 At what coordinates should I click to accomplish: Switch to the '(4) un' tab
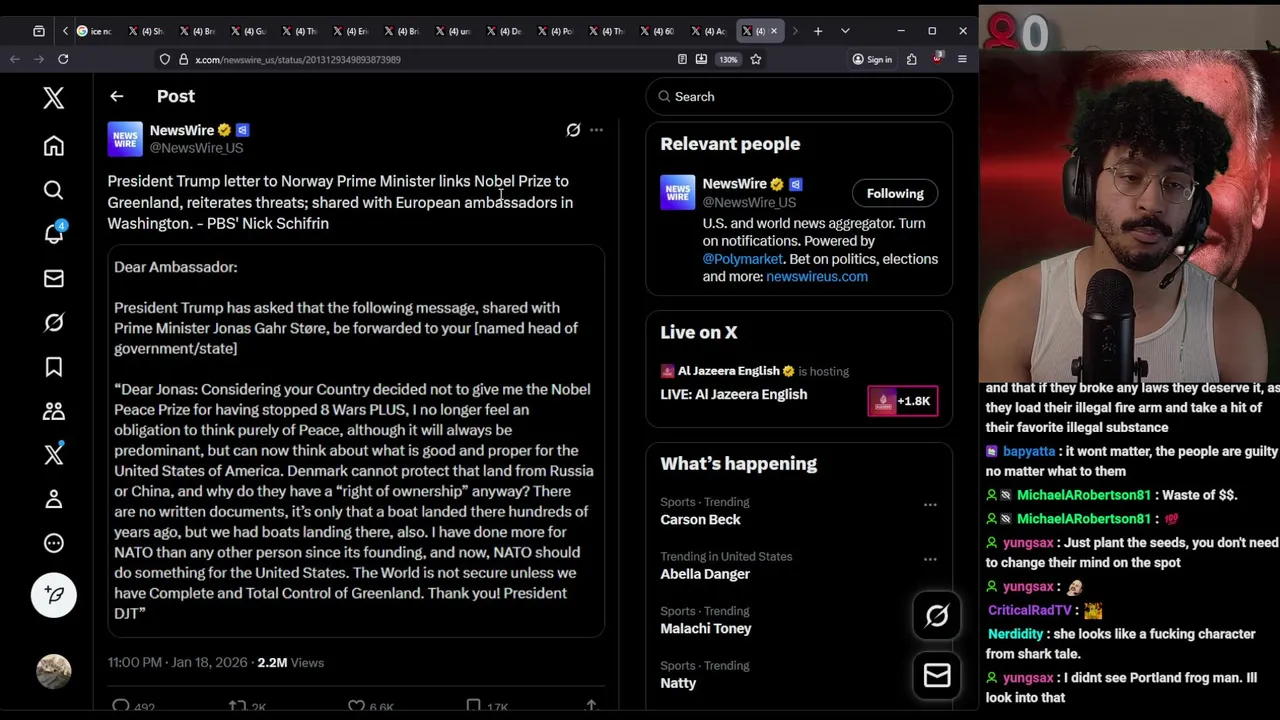[455, 31]
